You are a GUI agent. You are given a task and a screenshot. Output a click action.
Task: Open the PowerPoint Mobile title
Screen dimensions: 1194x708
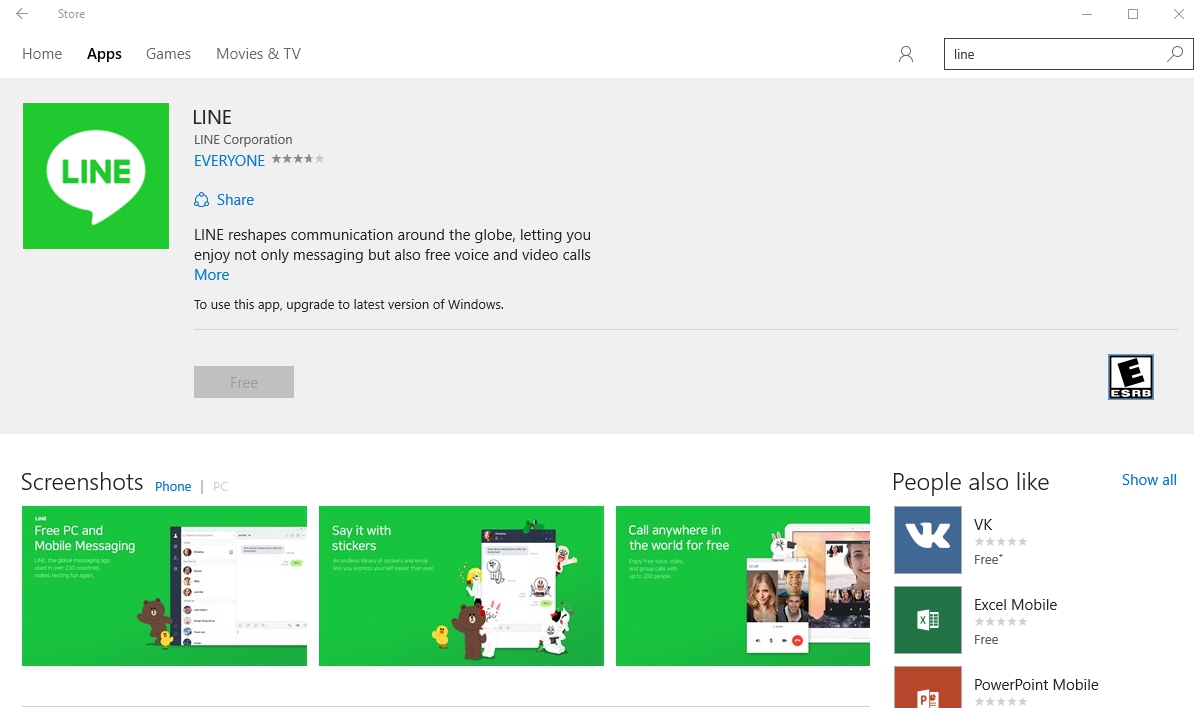click(x=1036, y=684)
